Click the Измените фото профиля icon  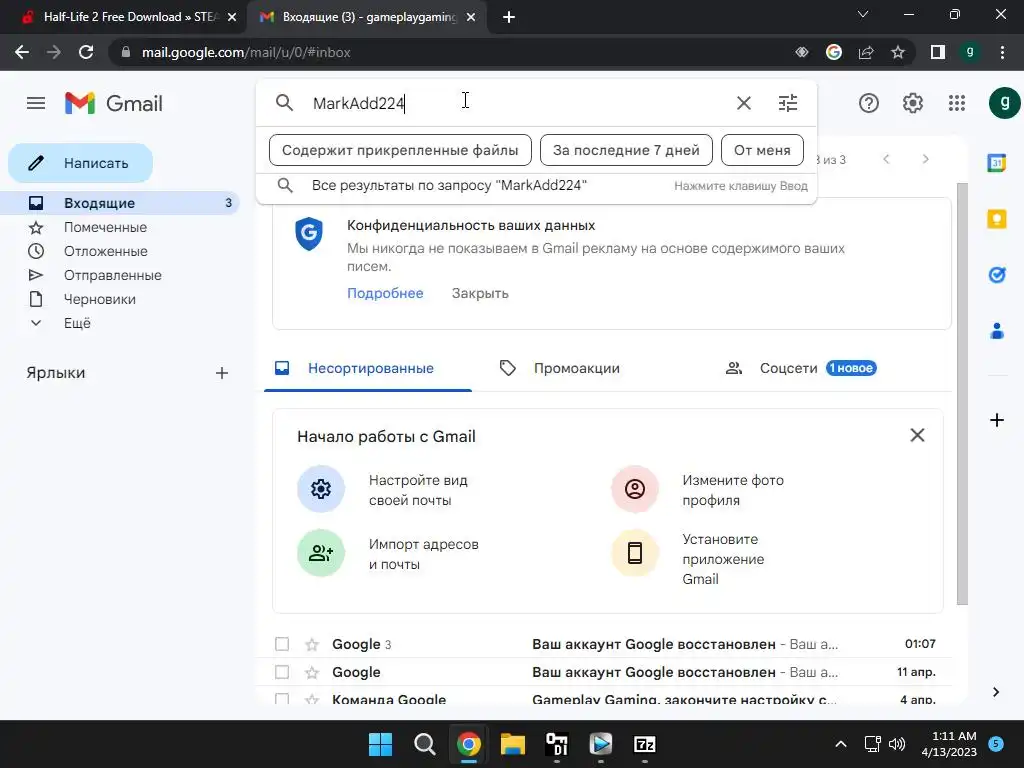[x=635, y=488]
